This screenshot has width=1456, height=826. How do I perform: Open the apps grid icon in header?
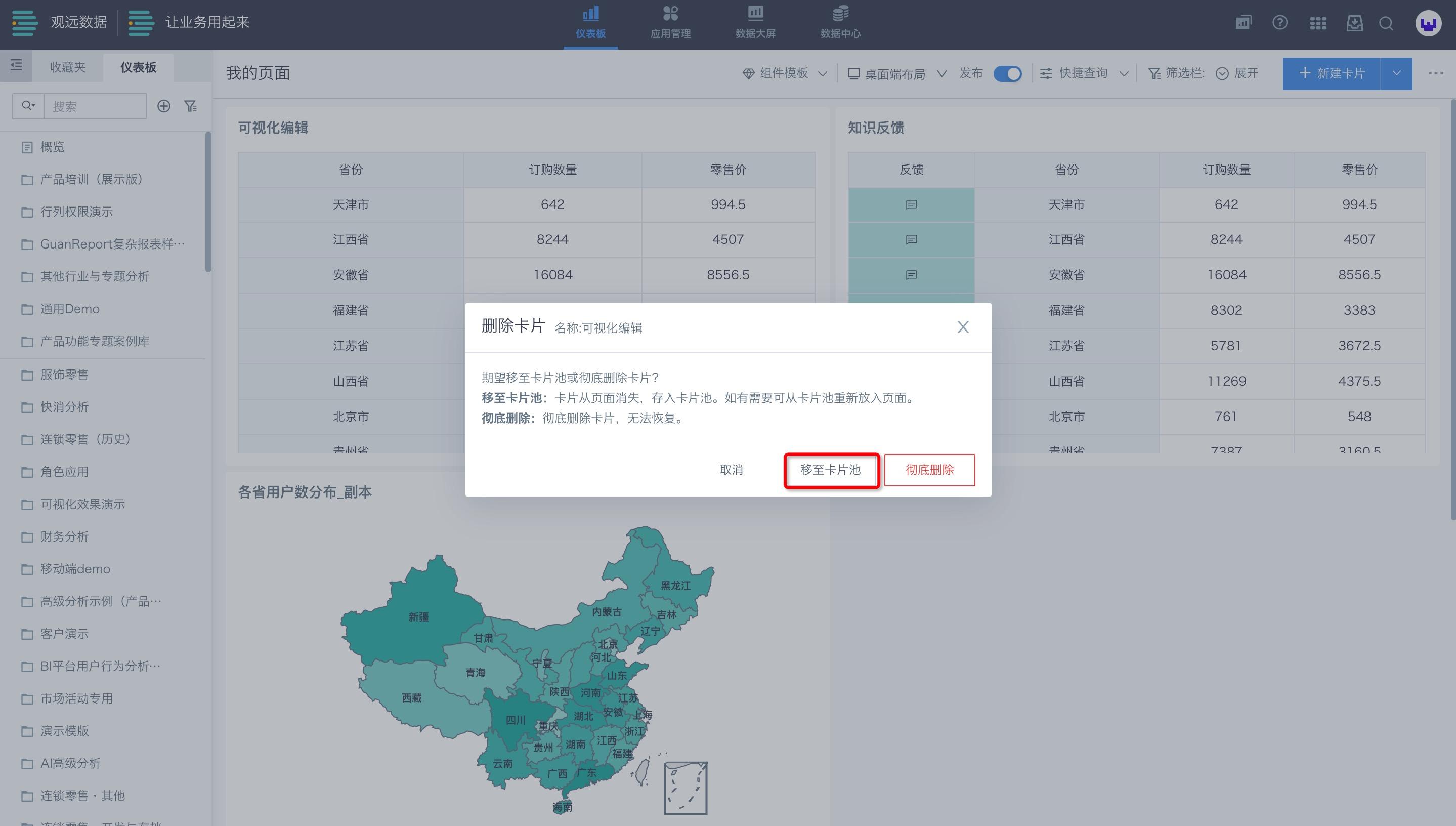click(1318, 23)
